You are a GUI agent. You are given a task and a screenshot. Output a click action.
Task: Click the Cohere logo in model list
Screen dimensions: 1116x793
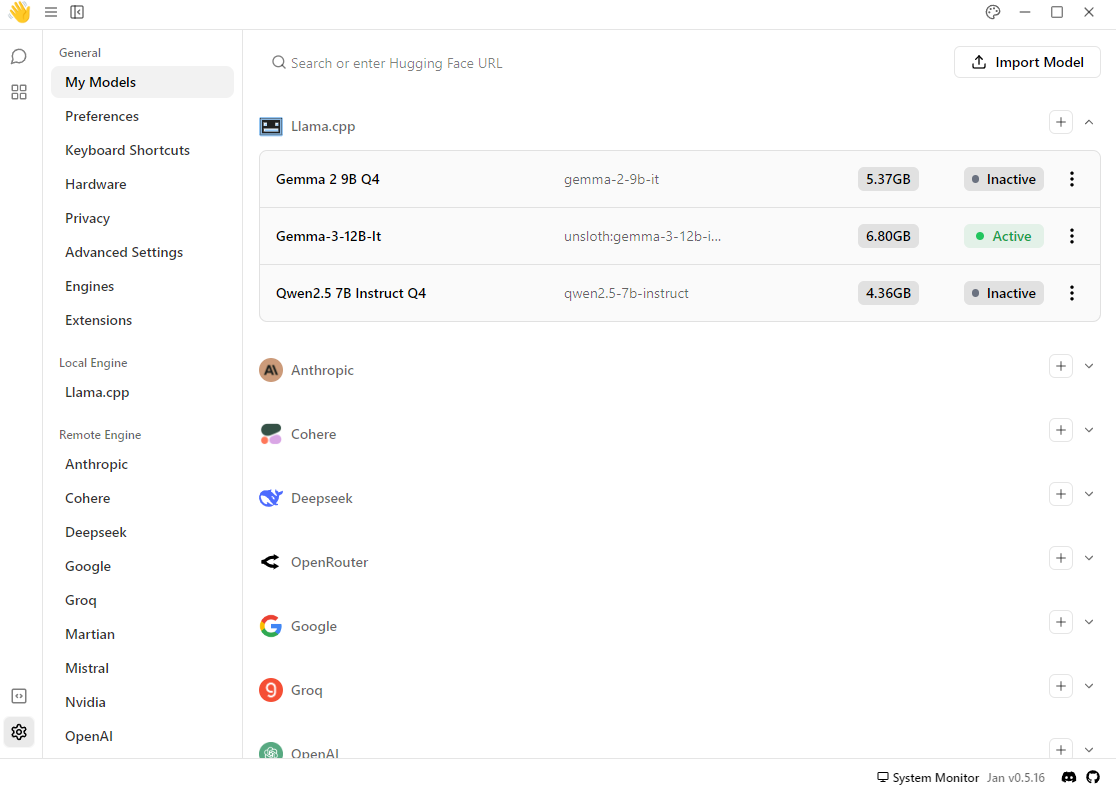(270, 434)
